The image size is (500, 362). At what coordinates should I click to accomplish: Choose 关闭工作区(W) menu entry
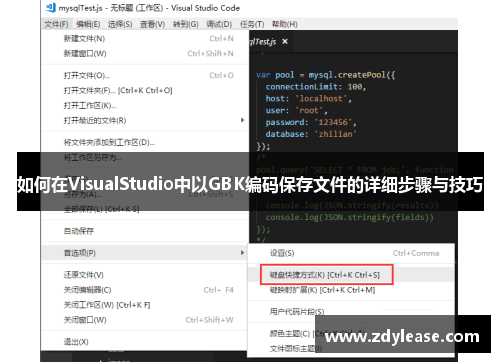(x=145, y=305)
